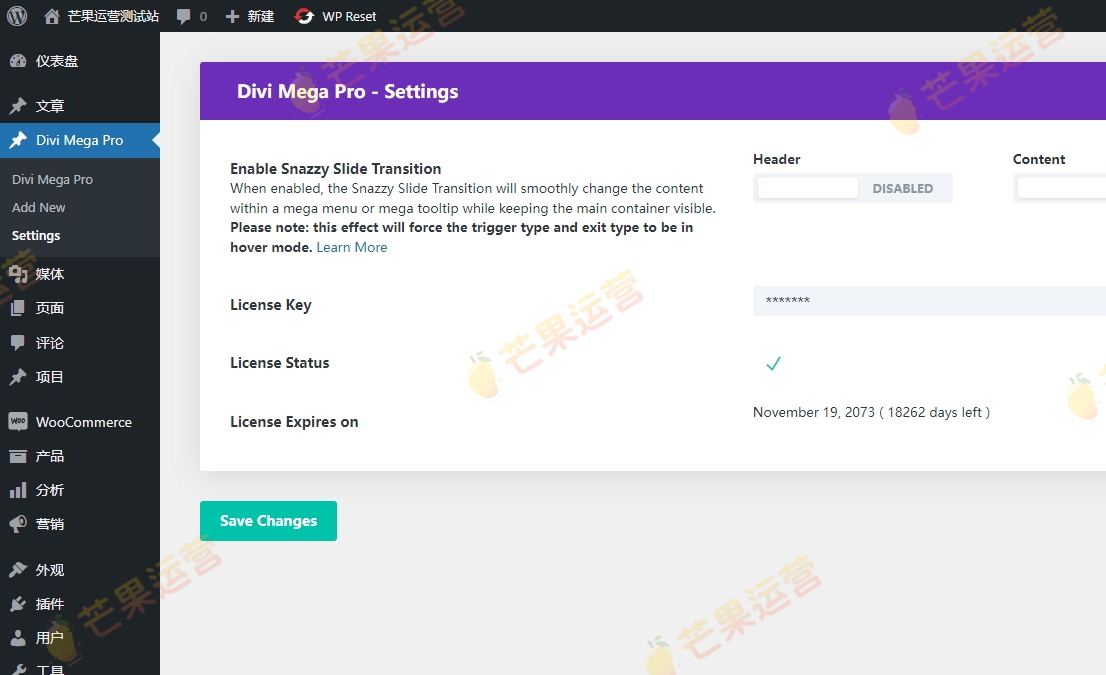Open 营销 with the megaphone icon
1106x675 pixels.
(x=17, y=524)
